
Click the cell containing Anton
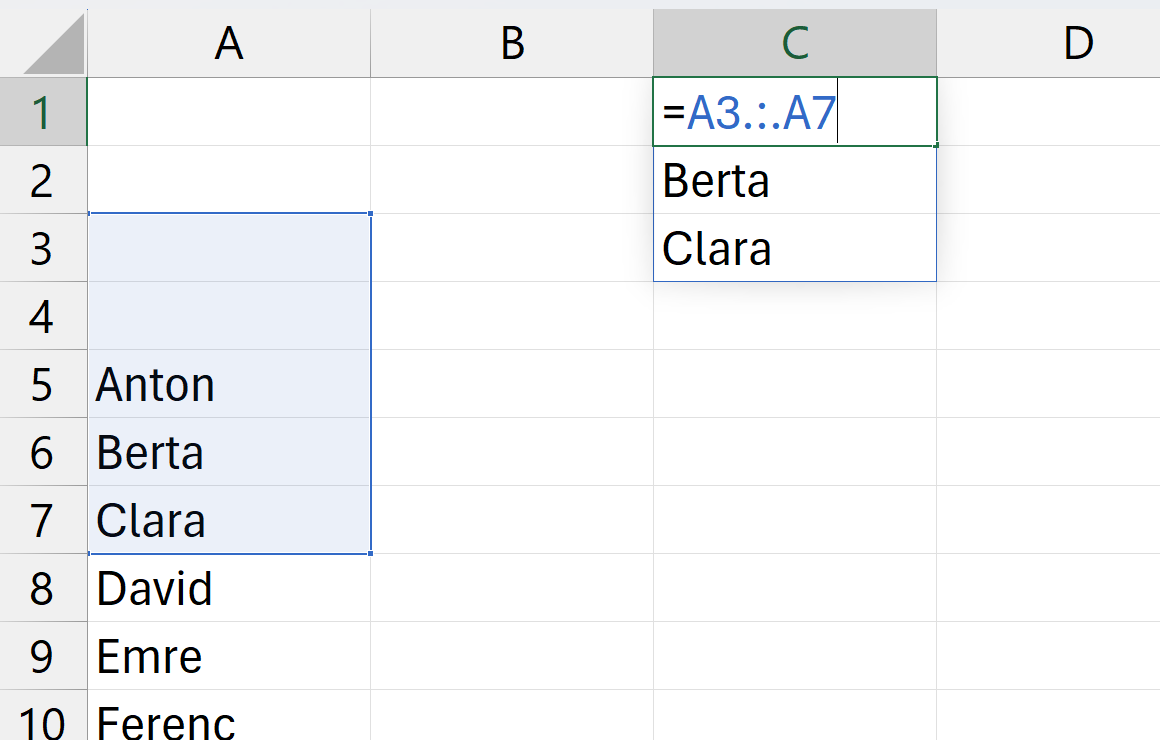pyautogui.click(x=229, y=384)
